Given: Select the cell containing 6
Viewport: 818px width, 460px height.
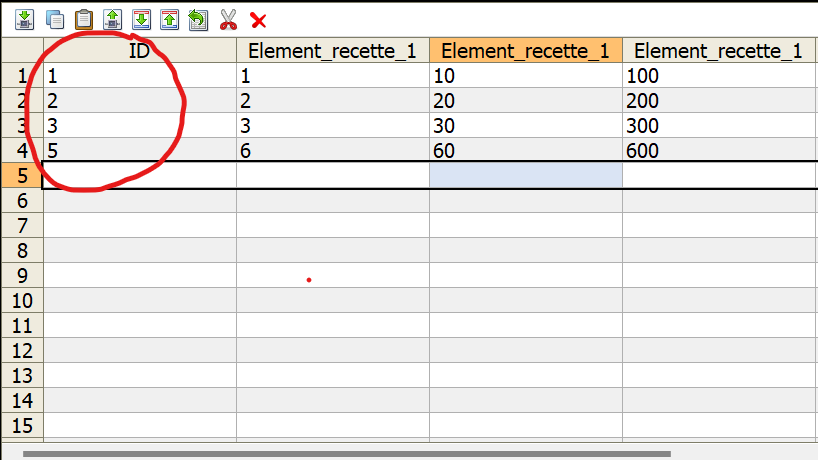Looking at the screenshot, I should pyautogui.click(x=333, y=150).
